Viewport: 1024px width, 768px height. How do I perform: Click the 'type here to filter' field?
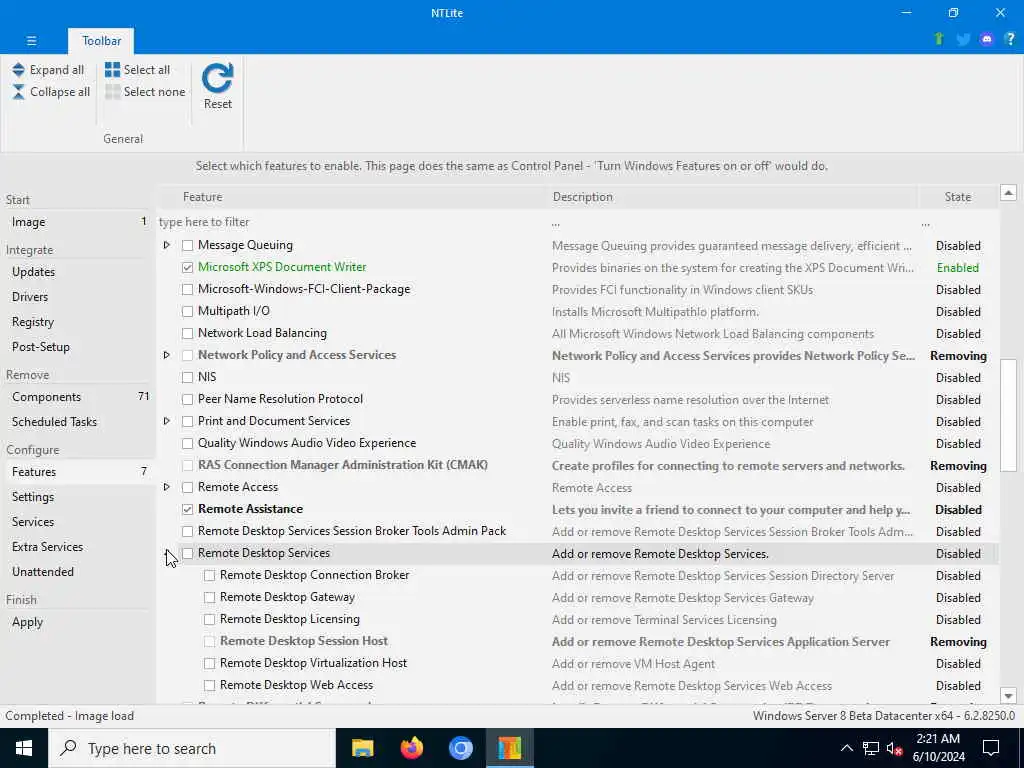[x=353, y=223]
